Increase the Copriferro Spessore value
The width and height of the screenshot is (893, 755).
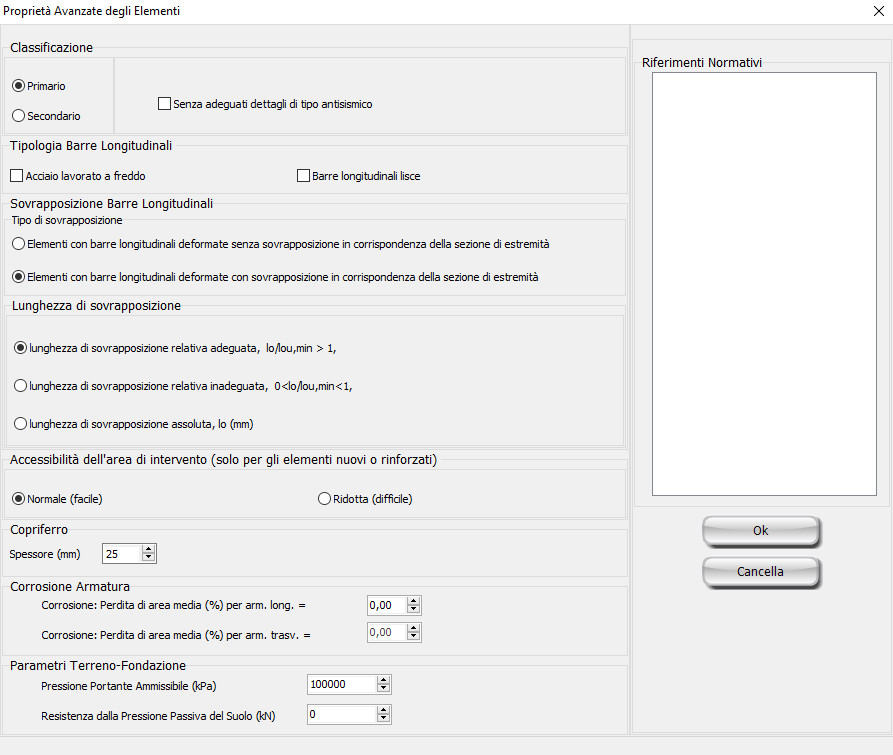point(149,549)
